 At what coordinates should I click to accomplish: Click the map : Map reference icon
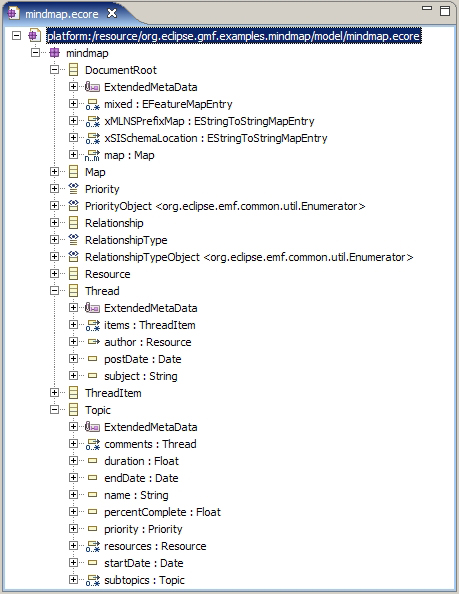click(92, 155)
